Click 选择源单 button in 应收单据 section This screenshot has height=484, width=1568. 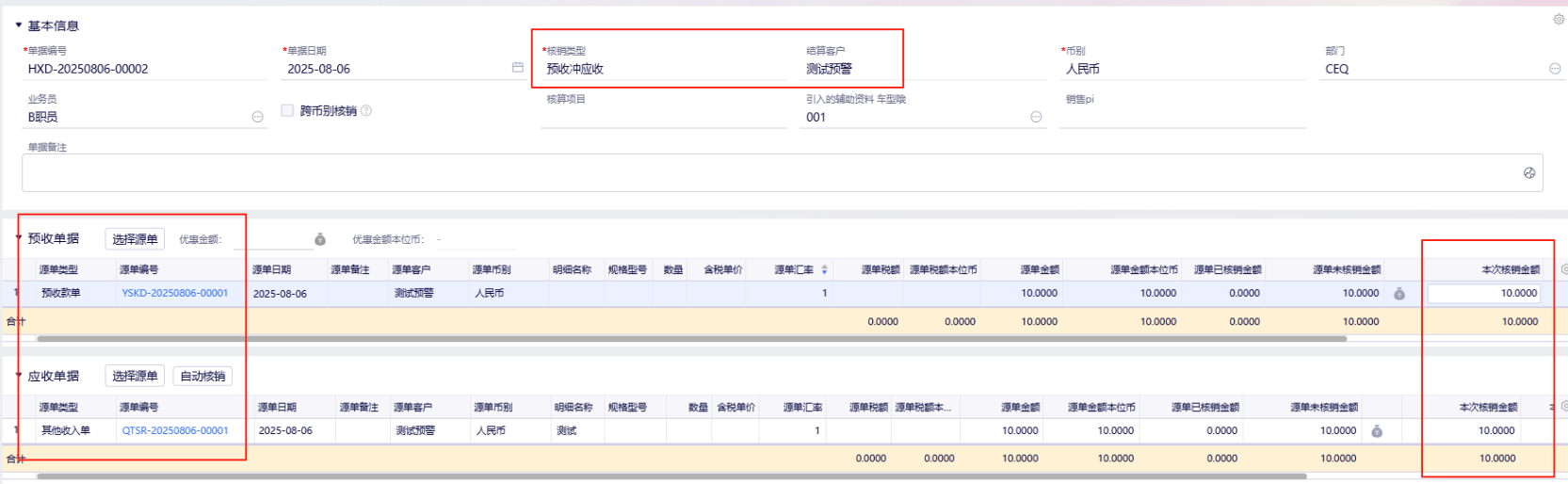[135, 376]
